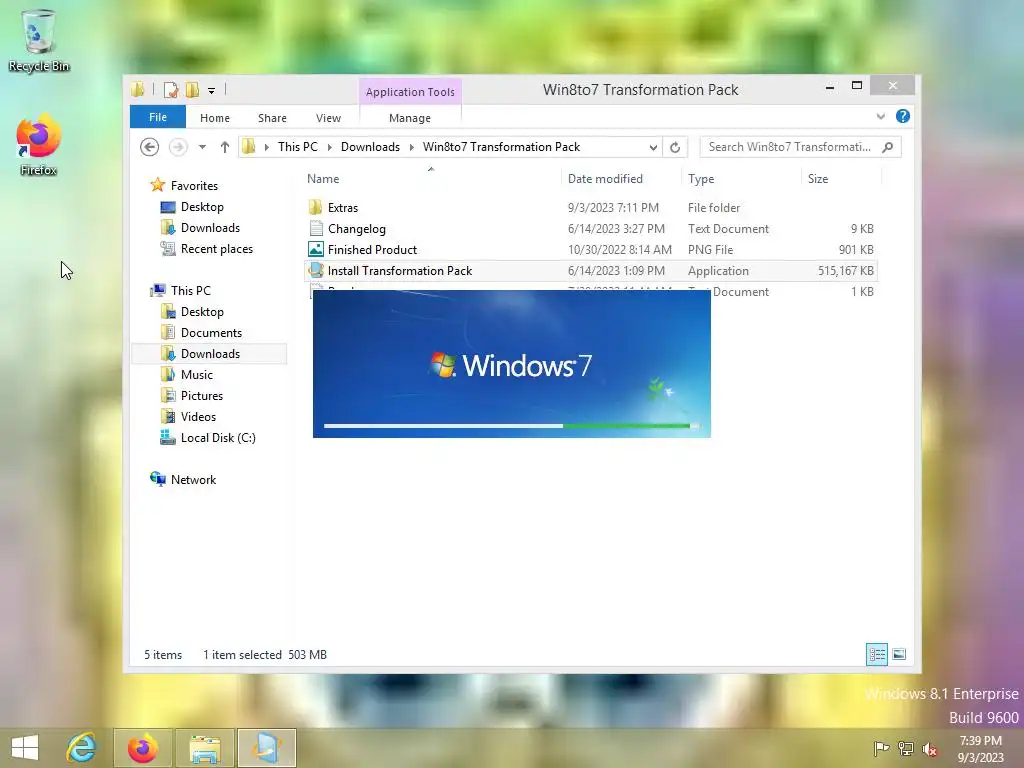1024x768 pixels.
Task: Click the search magnifier icon
Action: [888, 147]
